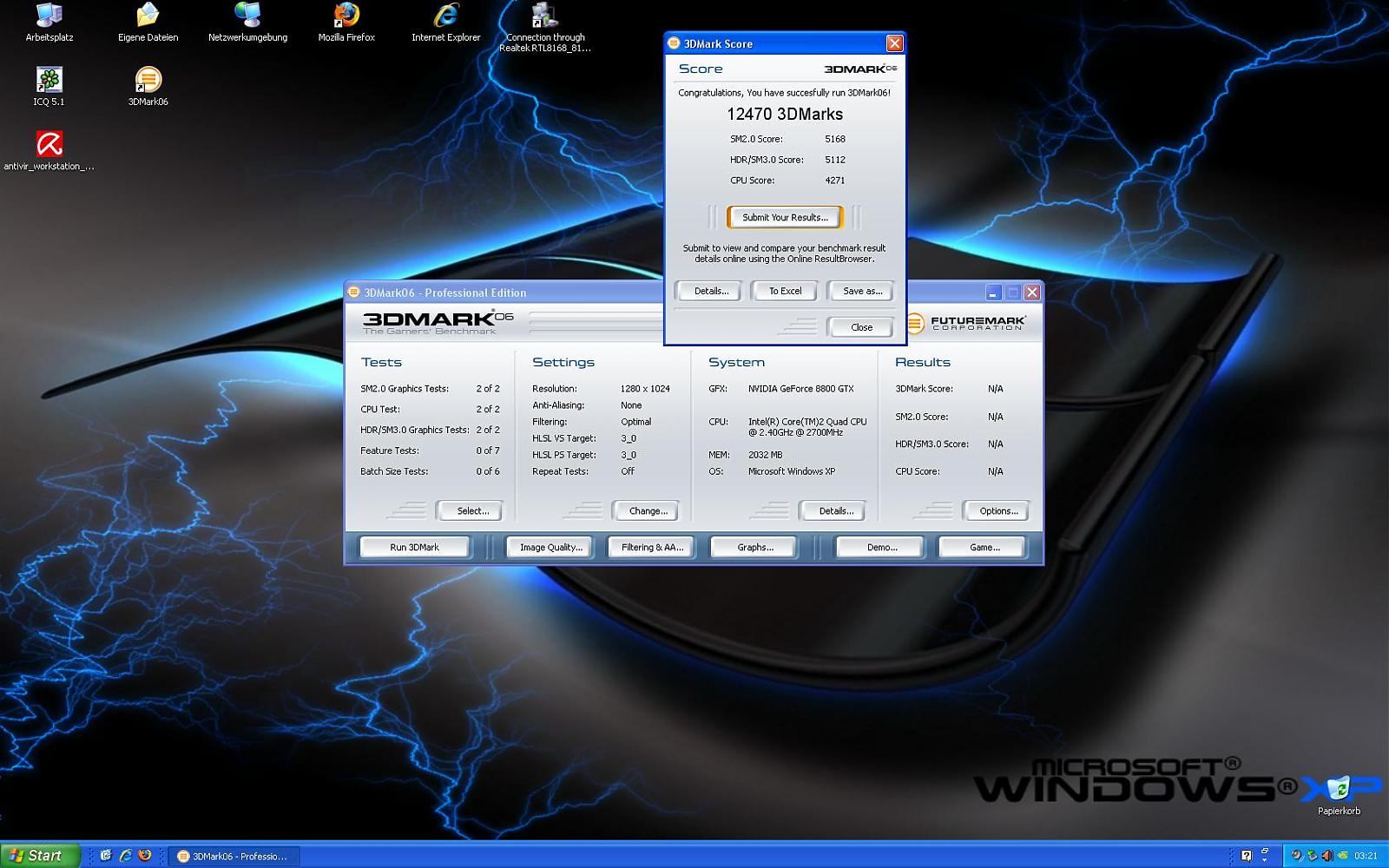Screen dimensions: 1389x868
Task: Click the system clock showing 03:21
Action: pos(1366,856)
